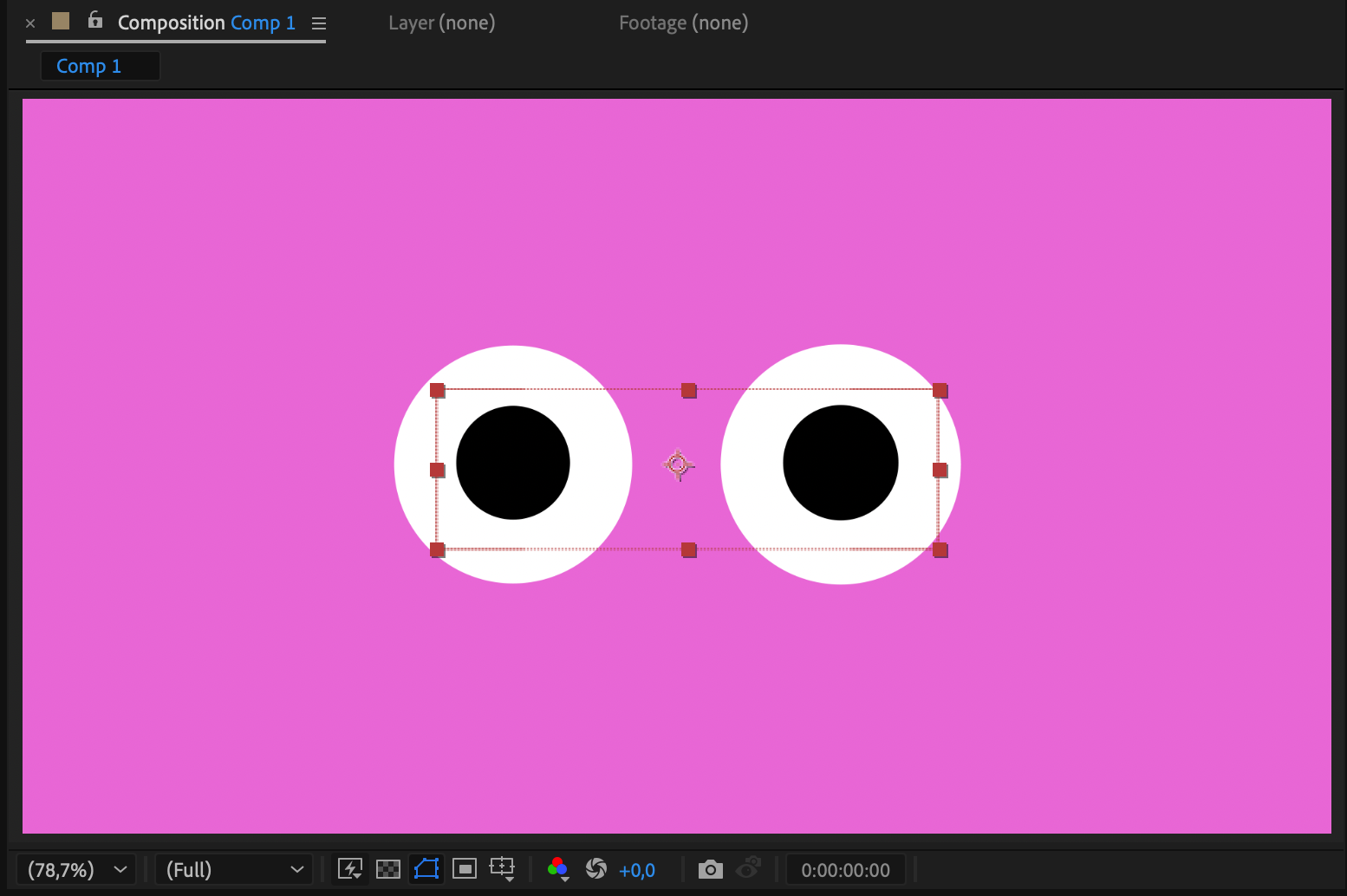Open grid and guide options

tap(503, 869)
